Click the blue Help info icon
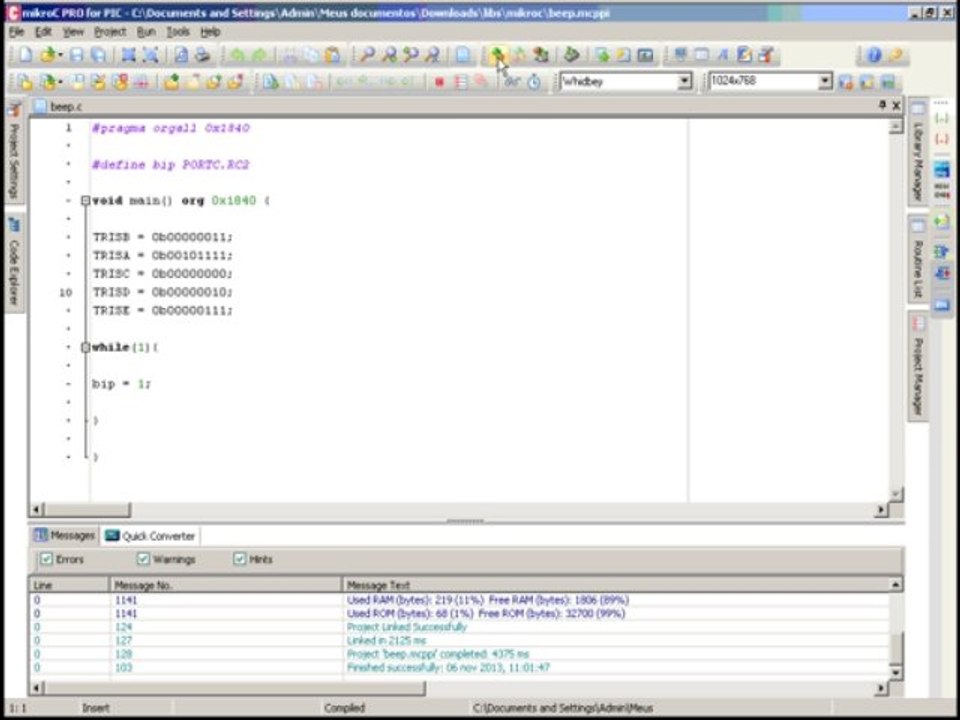The width and height of the screenshot is (960, 720). 874,54
